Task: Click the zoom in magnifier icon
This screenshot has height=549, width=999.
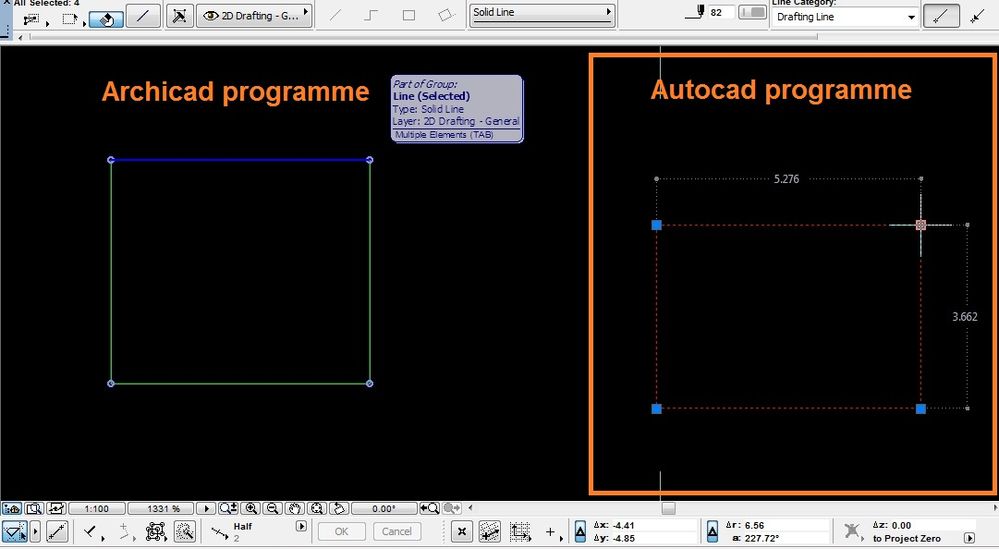Action: point(251,508)
